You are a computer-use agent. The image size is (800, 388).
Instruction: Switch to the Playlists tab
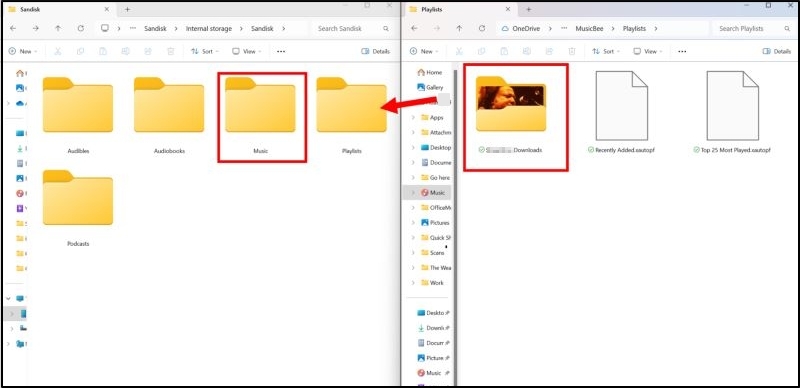click(460, 9)
